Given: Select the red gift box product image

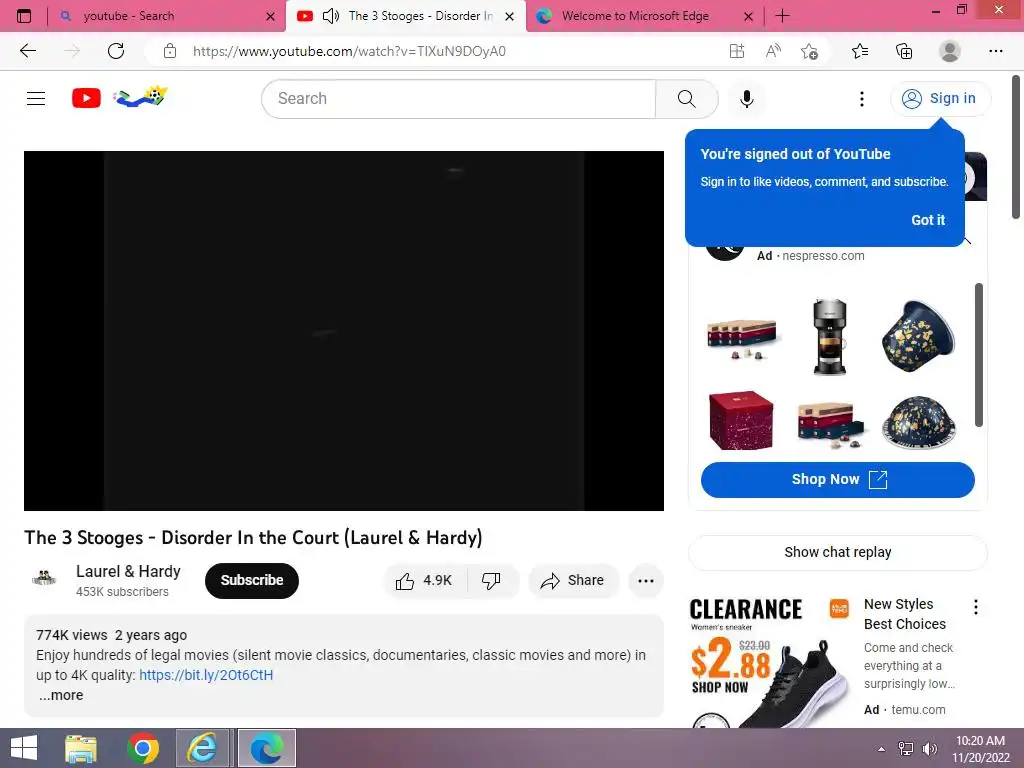Looking at the screenshot, I should pos(741,421).
